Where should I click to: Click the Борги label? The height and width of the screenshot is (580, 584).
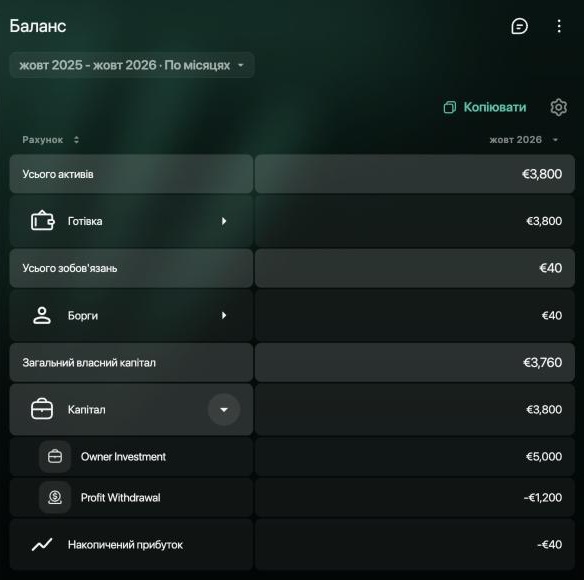[83, 316]
